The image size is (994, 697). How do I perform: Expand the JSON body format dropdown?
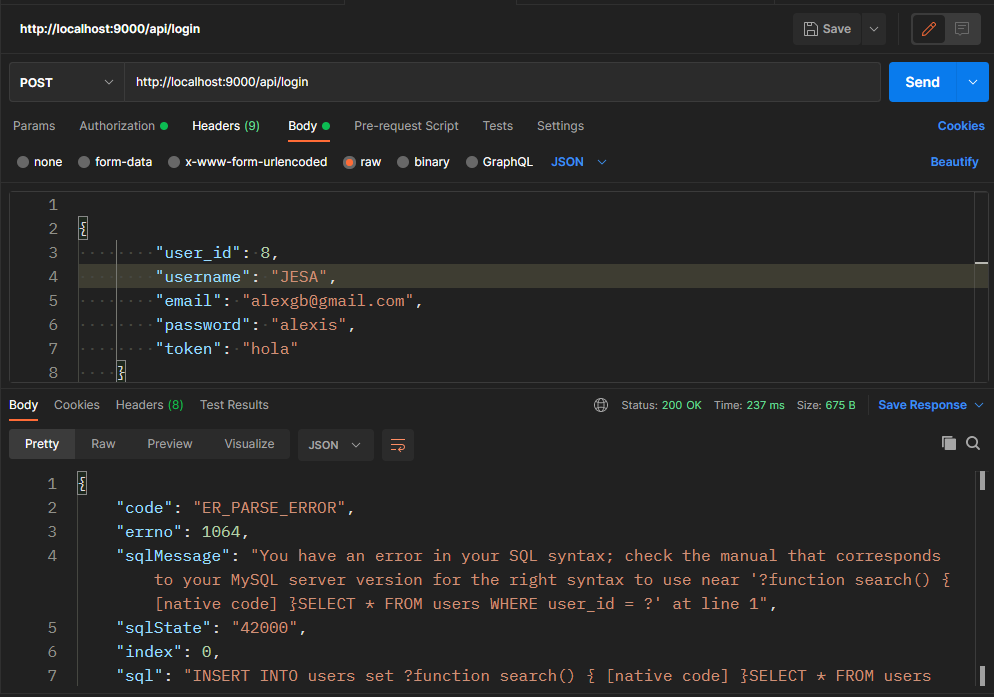(x=579, y=162)
